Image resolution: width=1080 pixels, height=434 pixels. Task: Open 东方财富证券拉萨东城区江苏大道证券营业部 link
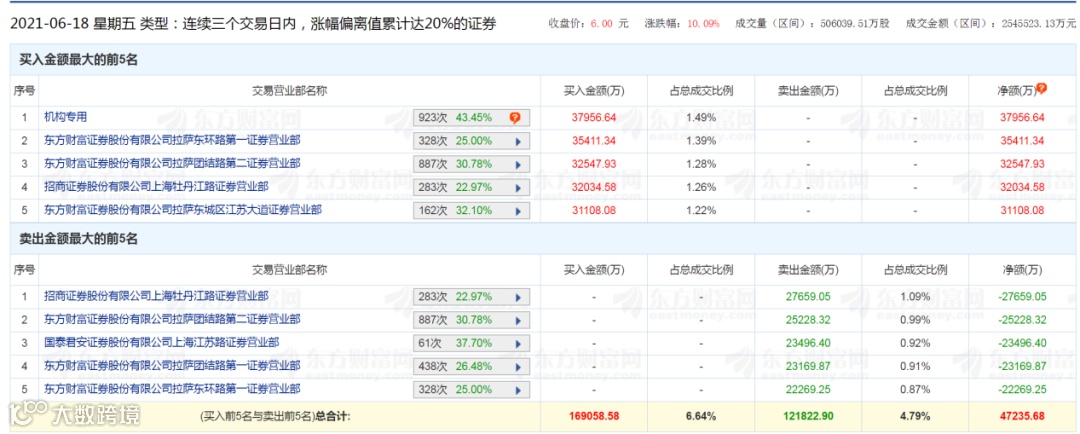(183, 209)
